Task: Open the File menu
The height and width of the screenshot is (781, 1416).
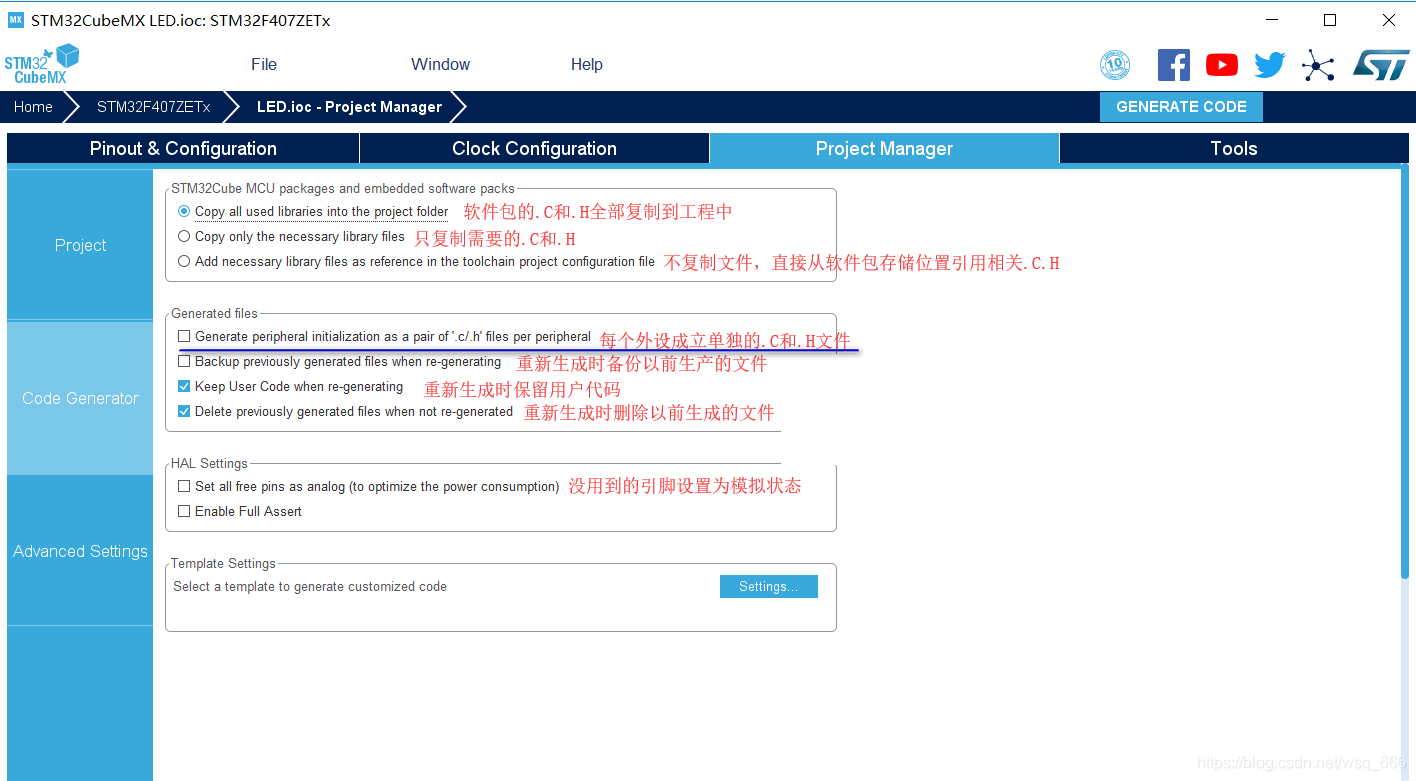Action: pyautogui.click(x=264, y=65)
